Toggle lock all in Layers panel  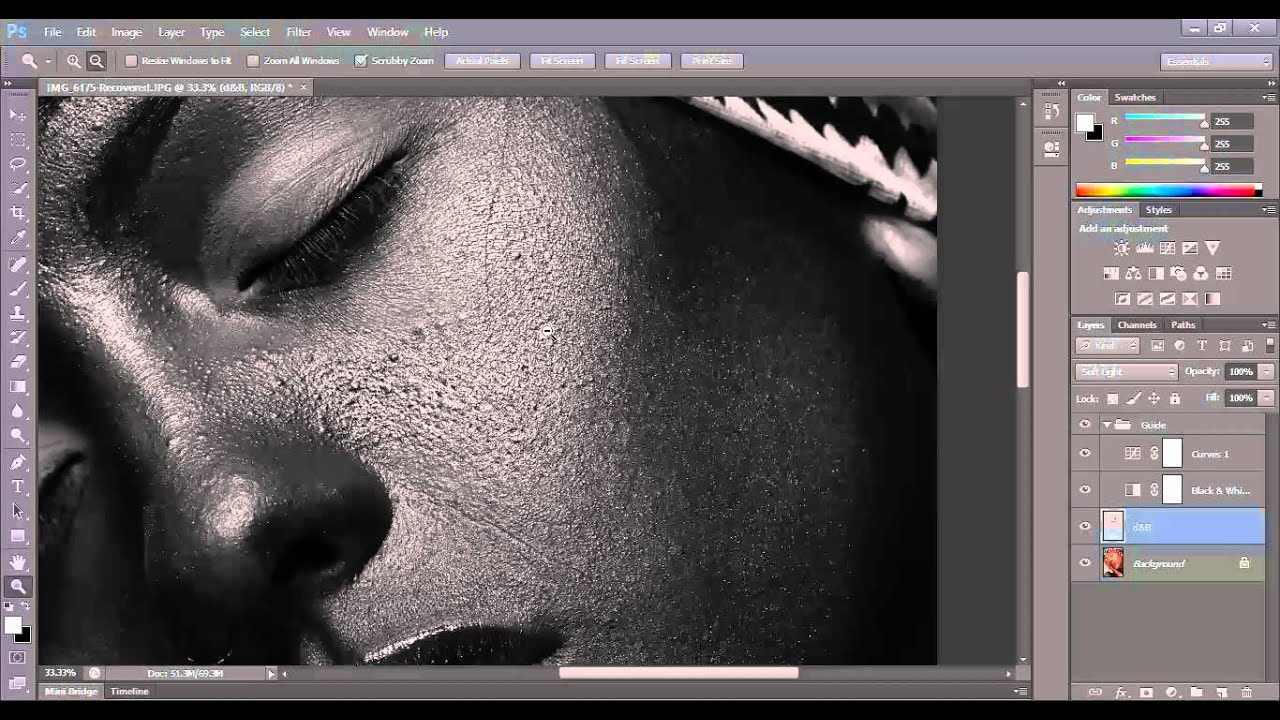pyautogui.click(x=1174, y=398)
